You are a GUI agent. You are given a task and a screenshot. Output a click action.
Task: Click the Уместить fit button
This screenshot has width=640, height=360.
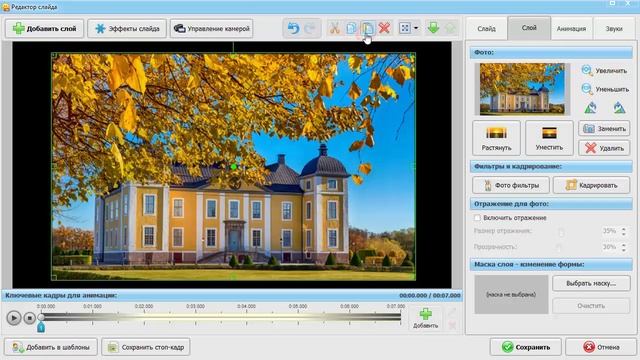tap(549, 138)
